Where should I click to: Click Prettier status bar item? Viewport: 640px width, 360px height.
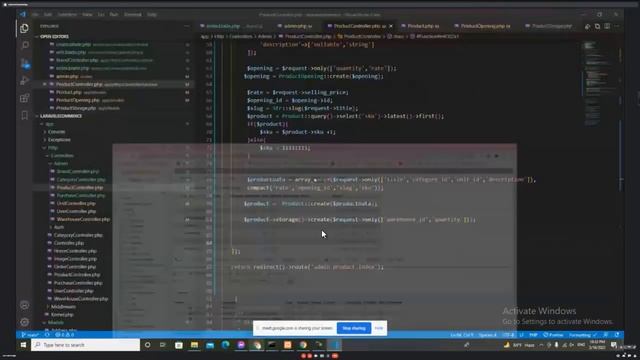pos(553,335)
